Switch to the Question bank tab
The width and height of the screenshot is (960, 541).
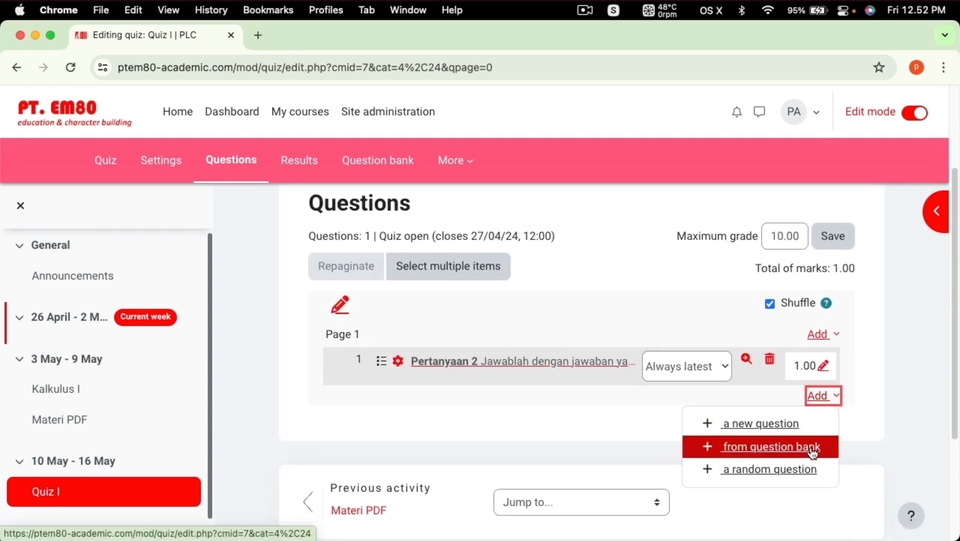pyautogui.click(x=378, y=160)
